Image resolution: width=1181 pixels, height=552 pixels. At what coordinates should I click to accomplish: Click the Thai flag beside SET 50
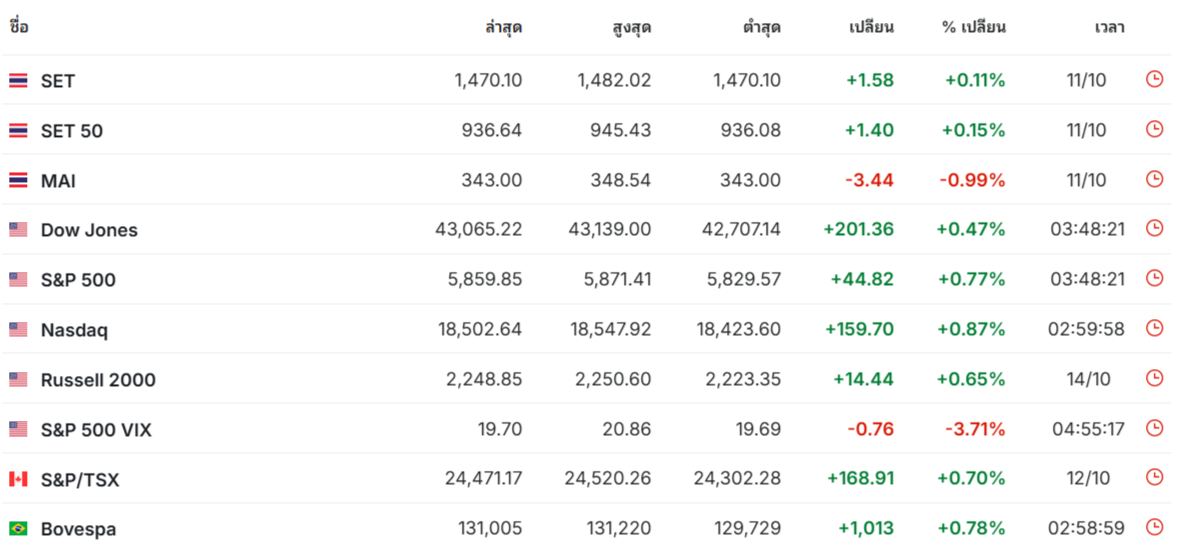click(18, 131)
